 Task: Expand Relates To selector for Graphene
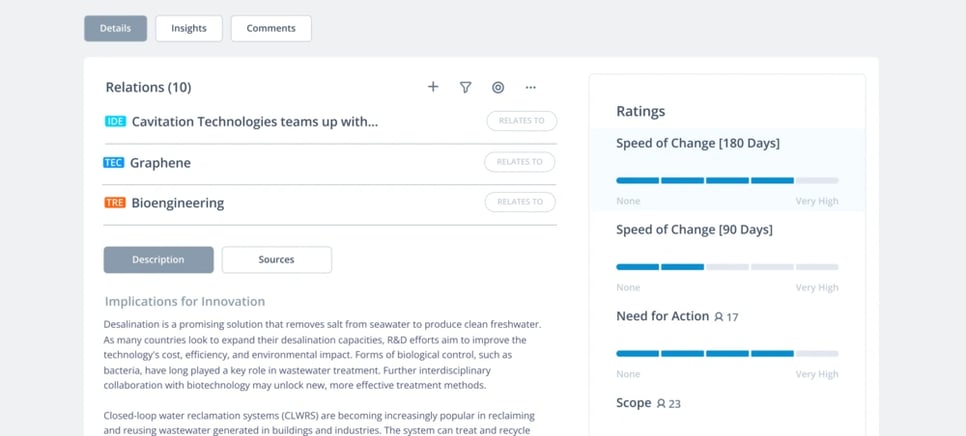tap(520, 162)
